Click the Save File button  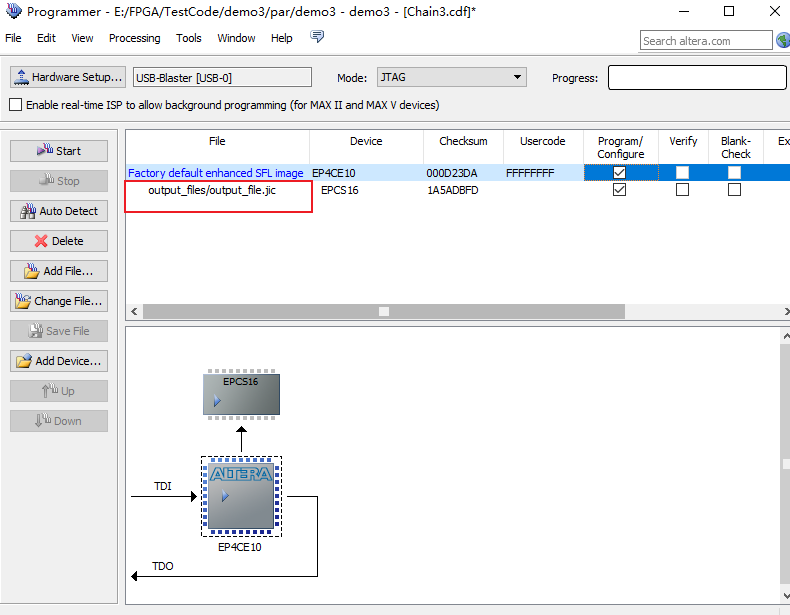(59, 331)
